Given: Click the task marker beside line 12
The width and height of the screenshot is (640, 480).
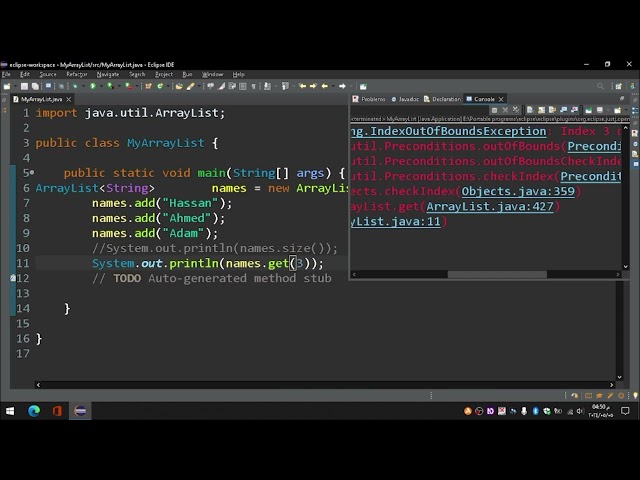Looking at the screenshot, I should (13, 278).
